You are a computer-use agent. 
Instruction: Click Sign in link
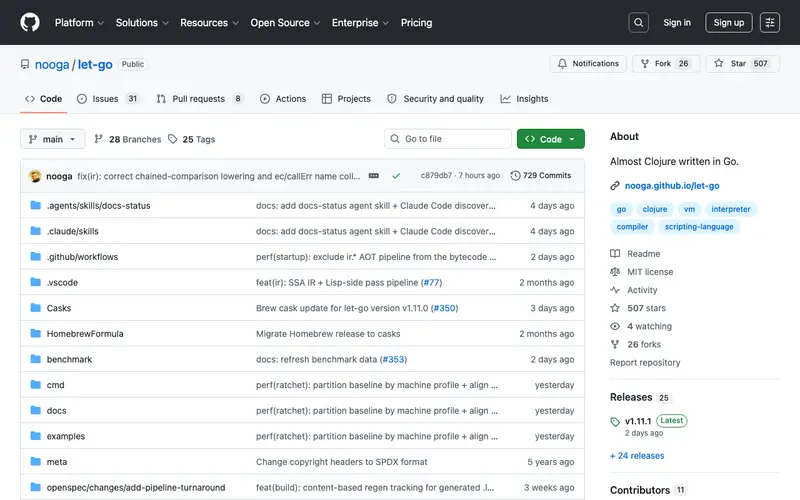point(677,22)
